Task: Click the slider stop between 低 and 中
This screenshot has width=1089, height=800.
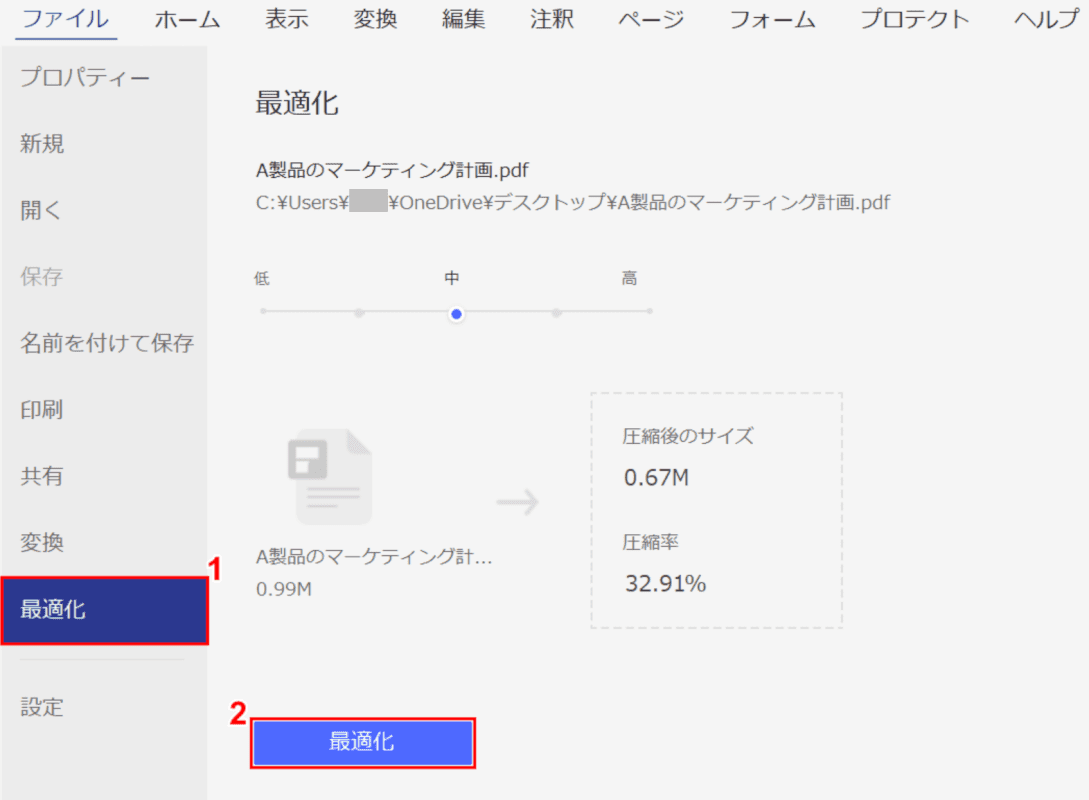Action: pos(359,312)
